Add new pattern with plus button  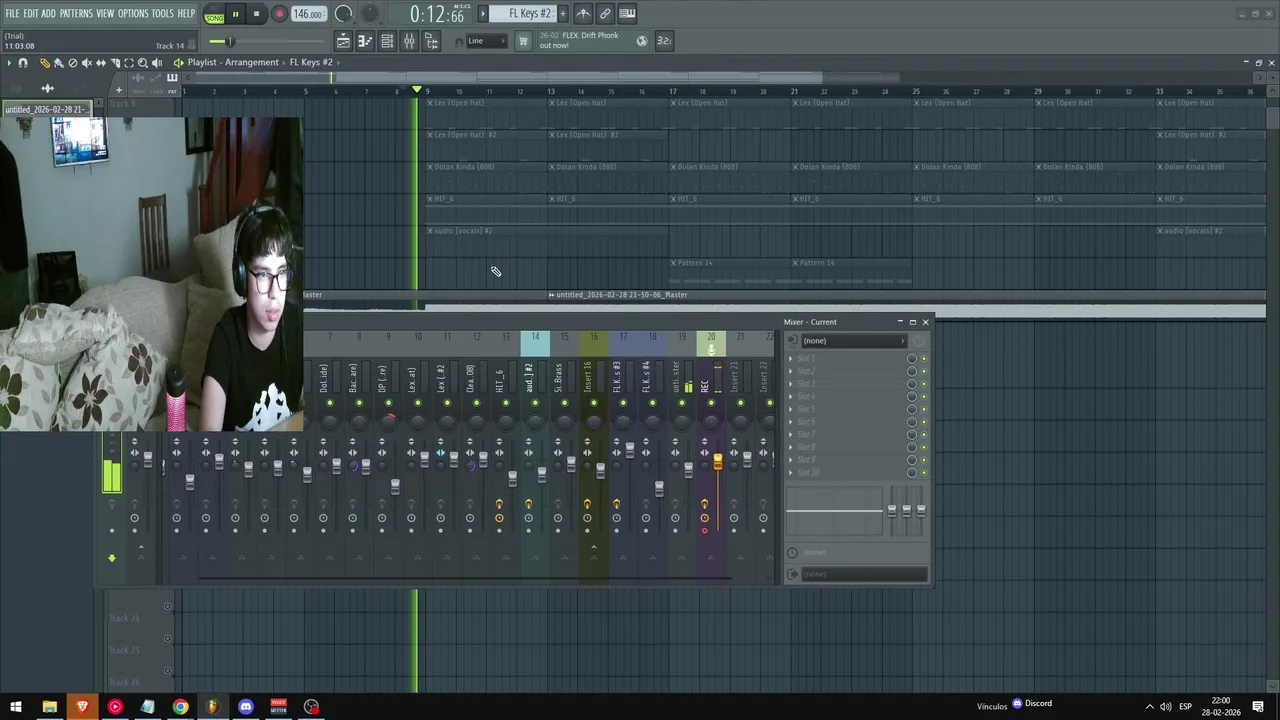(562, 13)
